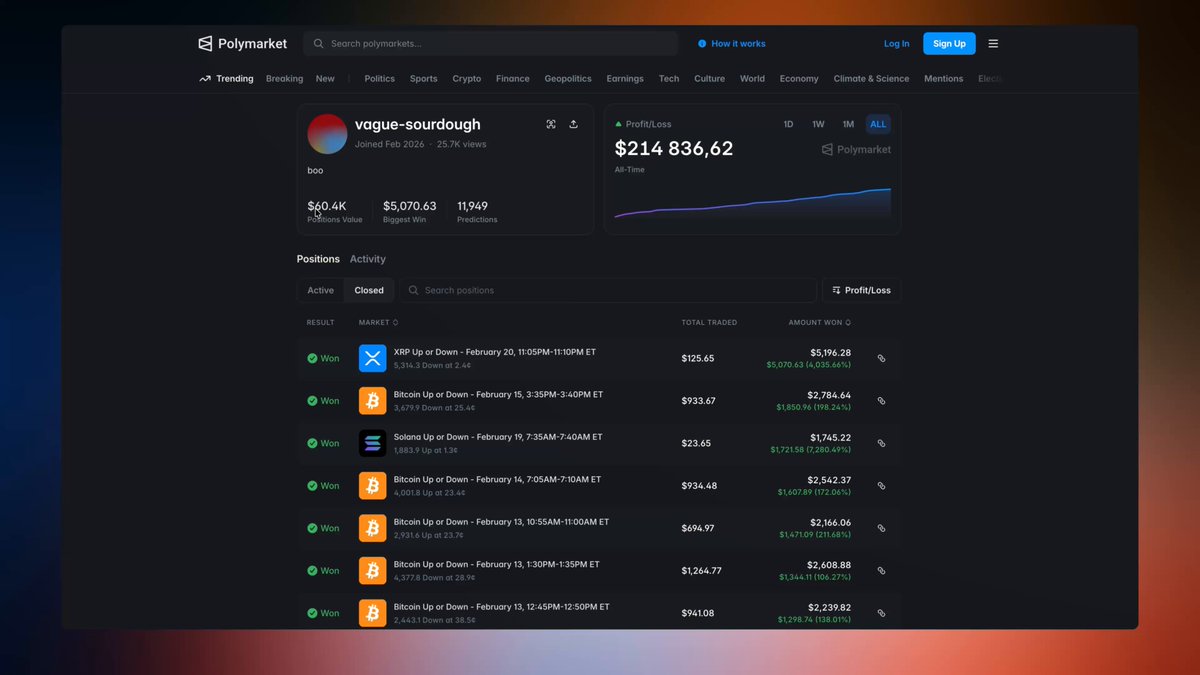Open XRP Up or Down February 20 market

tap(495, 352)
